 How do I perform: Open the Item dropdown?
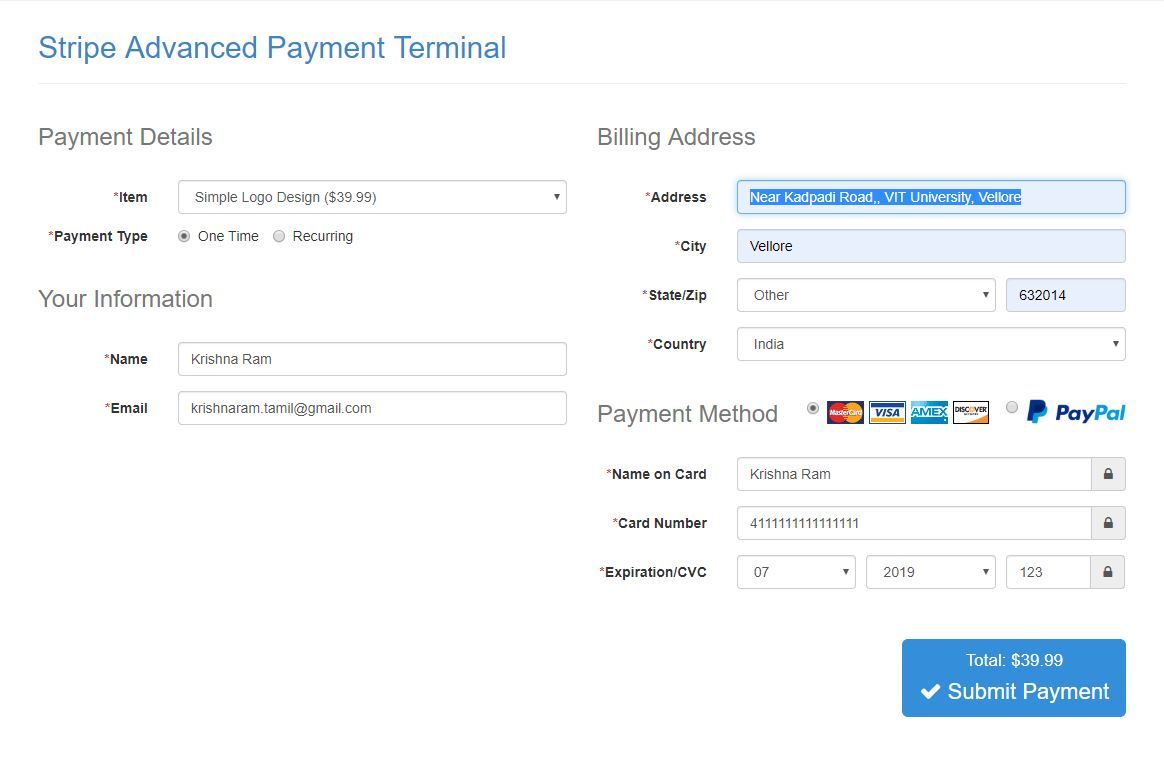(x=372, y=197)
